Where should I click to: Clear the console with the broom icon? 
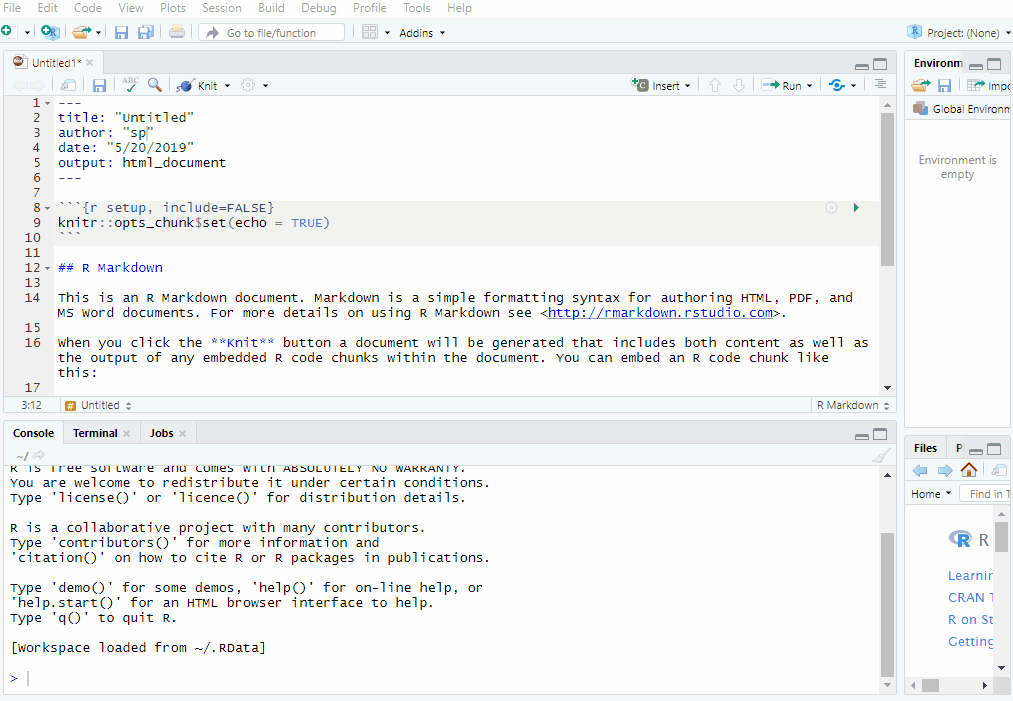coord(881,456)
